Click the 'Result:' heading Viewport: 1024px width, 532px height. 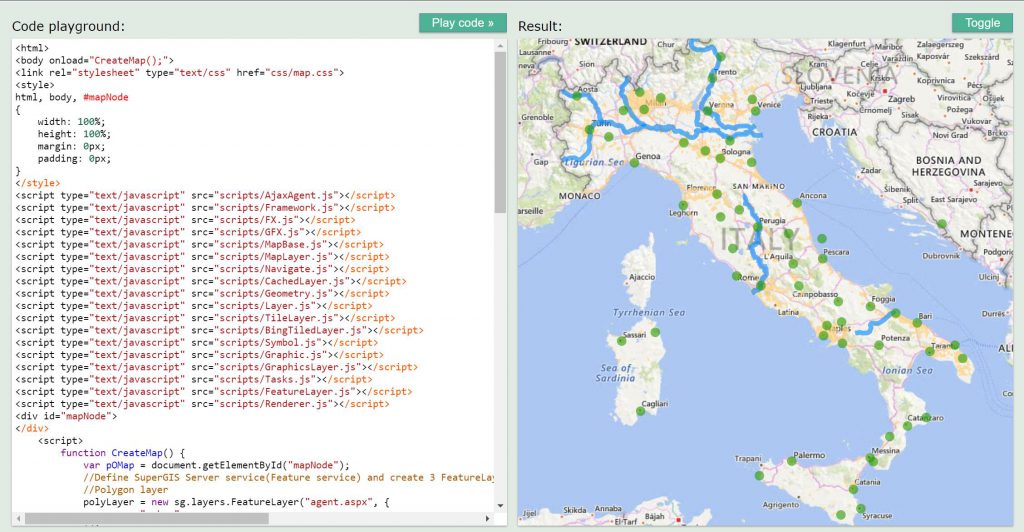[539, 26]
